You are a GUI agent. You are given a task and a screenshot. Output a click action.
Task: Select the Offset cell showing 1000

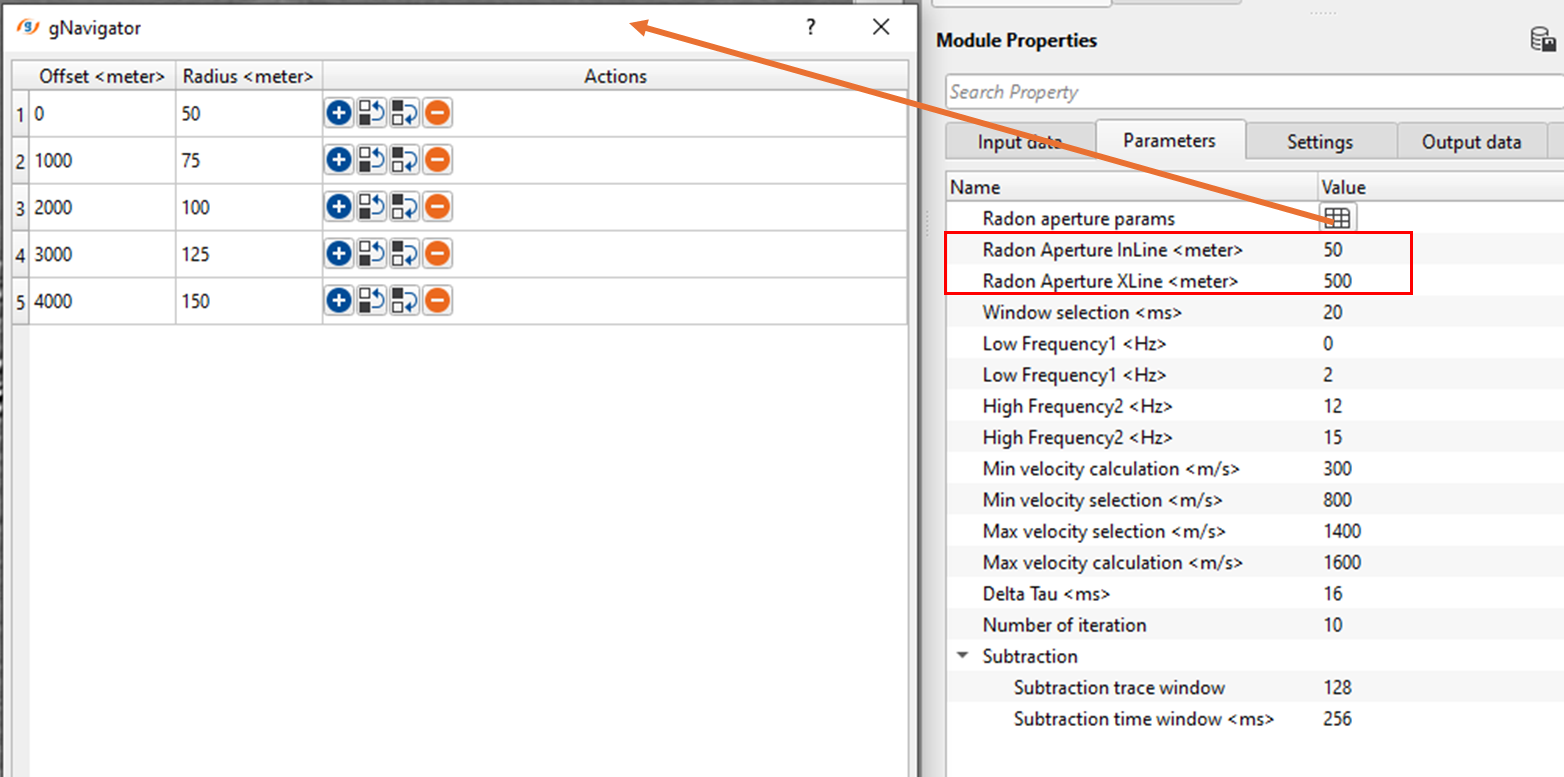click(102, 161)
